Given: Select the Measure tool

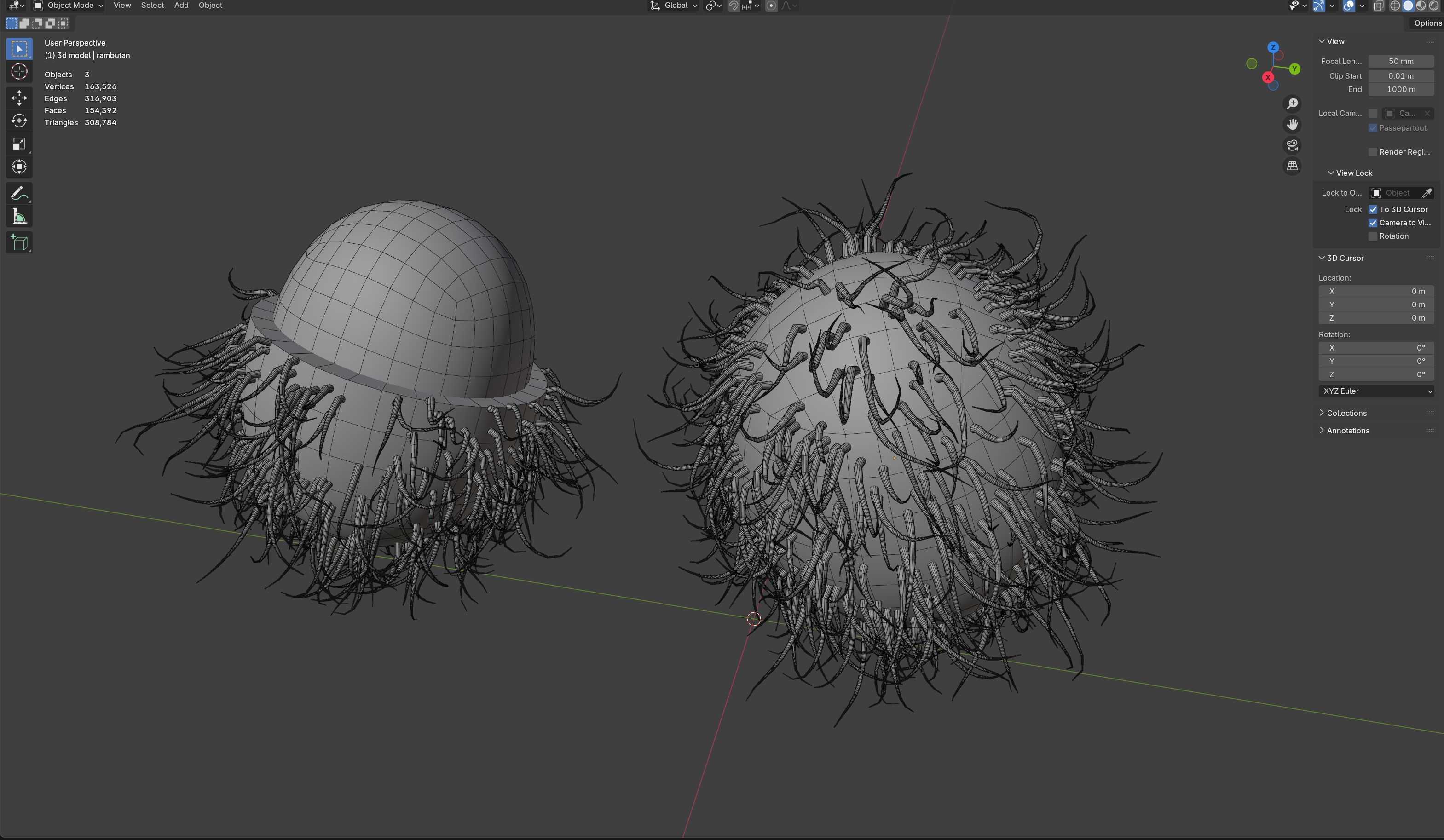Looking at the screenshot, I should point(19,217).
